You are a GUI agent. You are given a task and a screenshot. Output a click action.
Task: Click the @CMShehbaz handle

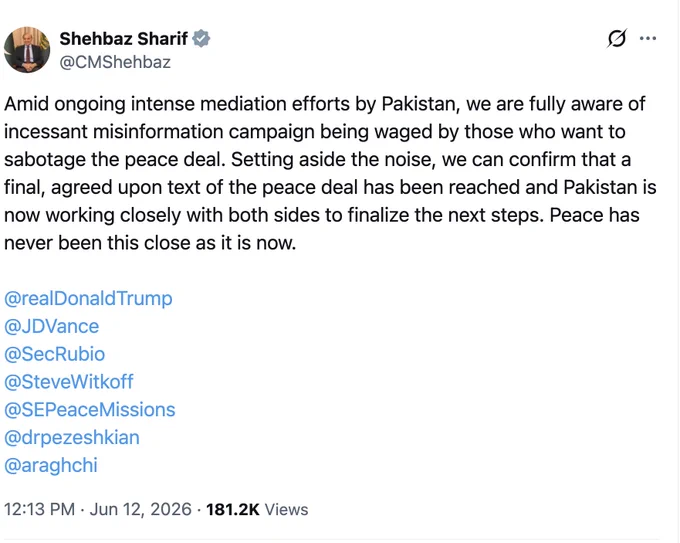coord(115,62)
